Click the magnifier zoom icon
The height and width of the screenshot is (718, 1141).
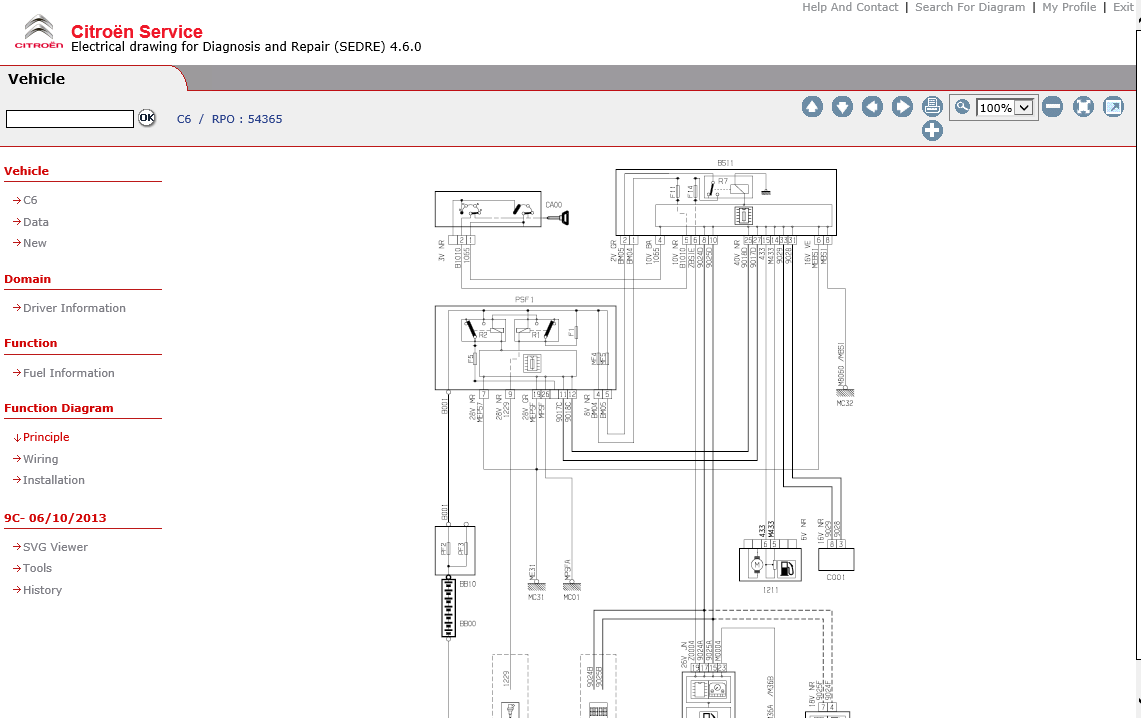pos(962,107)
